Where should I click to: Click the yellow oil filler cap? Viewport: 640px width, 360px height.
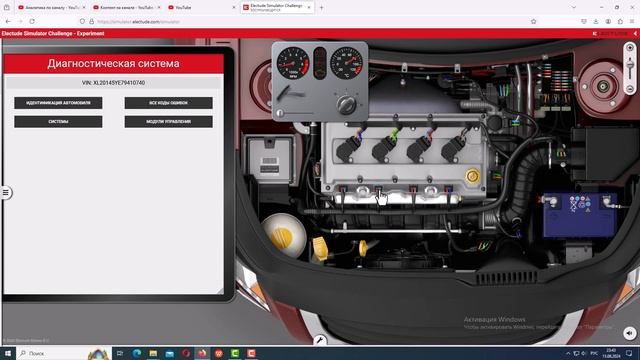[x=472, y=176]
